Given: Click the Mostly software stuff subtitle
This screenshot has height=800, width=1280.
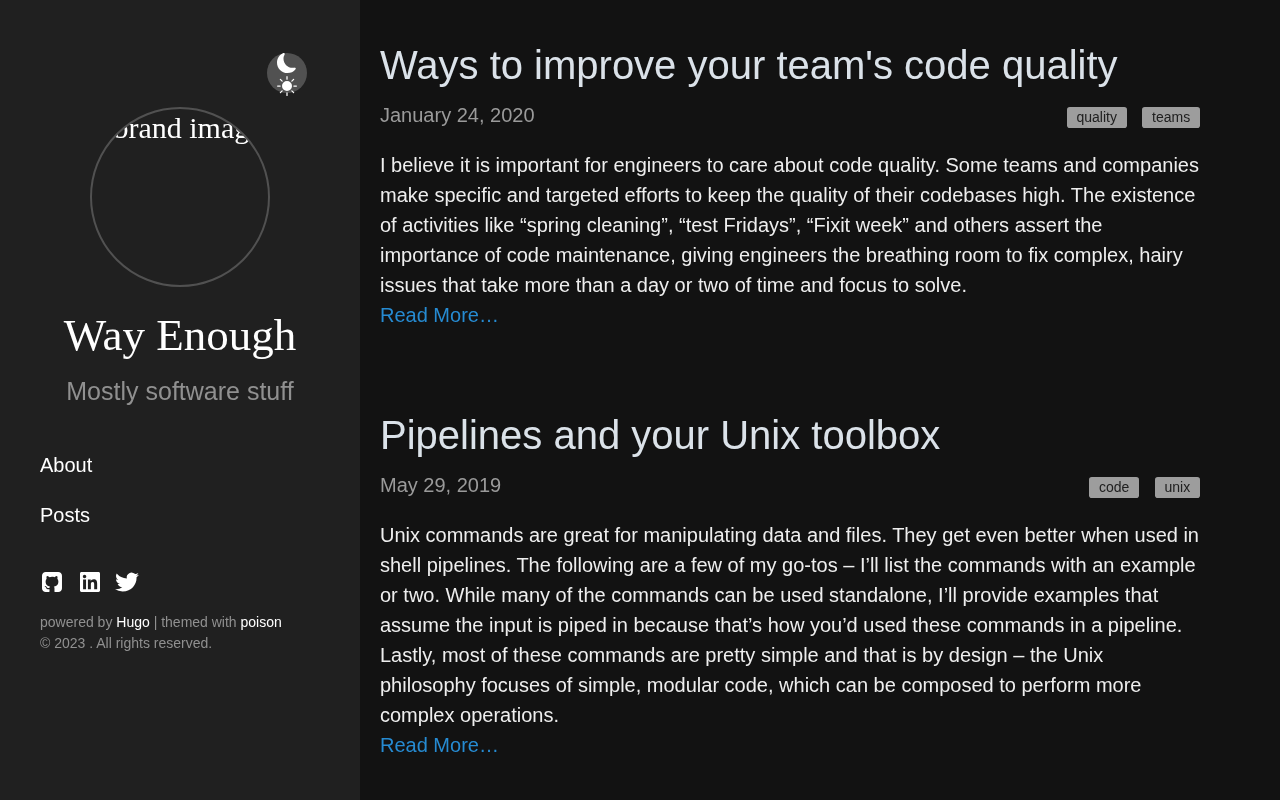Looking at the screenshot, I should [180, 392].
